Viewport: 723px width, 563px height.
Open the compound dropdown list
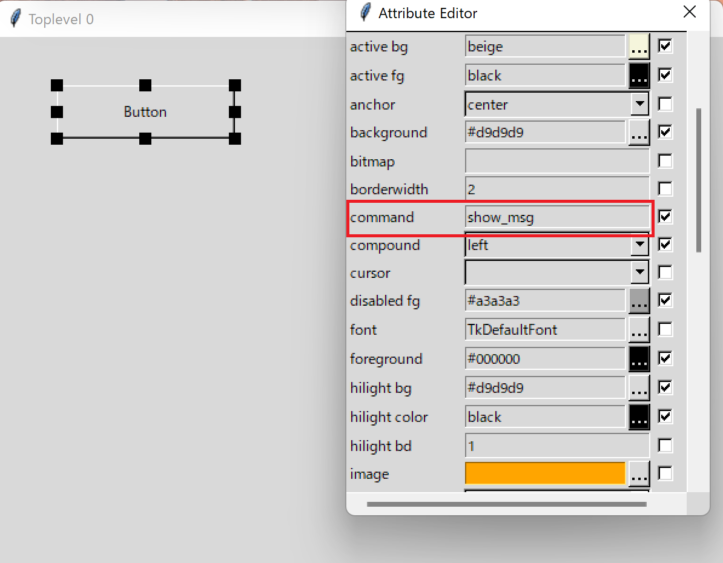coord(640,244)
